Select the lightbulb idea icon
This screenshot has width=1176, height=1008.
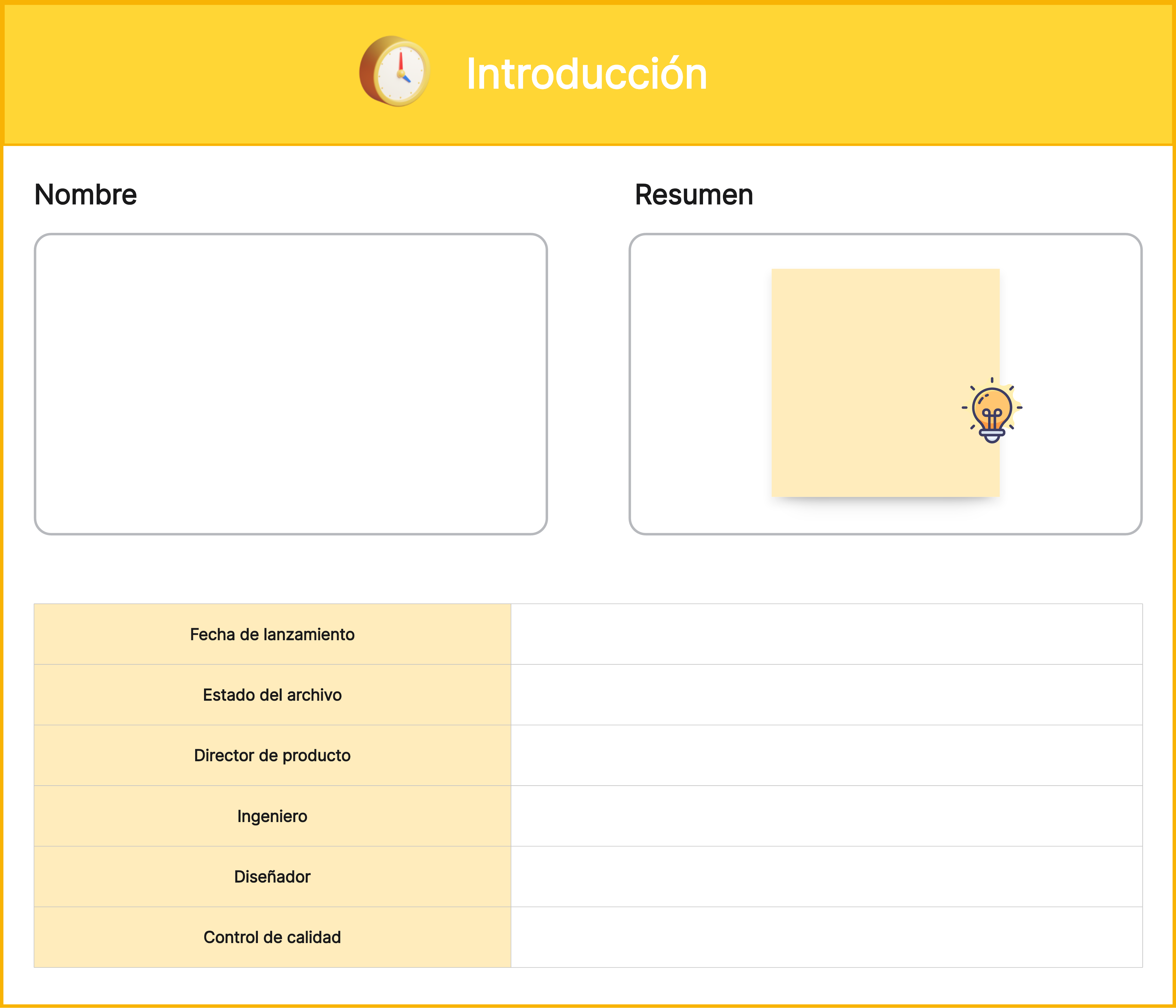tap(992, 410)
